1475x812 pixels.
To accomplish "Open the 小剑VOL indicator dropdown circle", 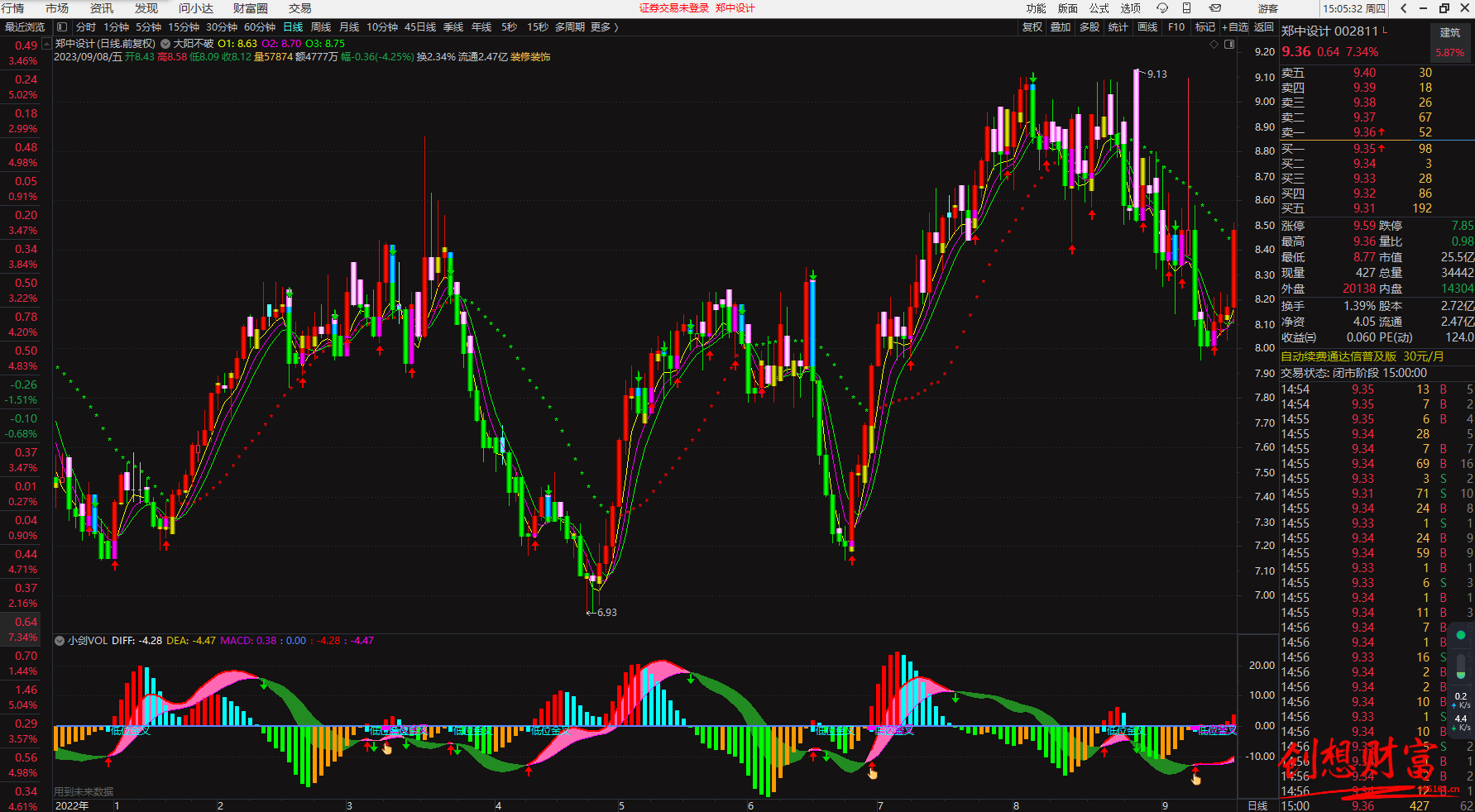I will click(60, 641).
